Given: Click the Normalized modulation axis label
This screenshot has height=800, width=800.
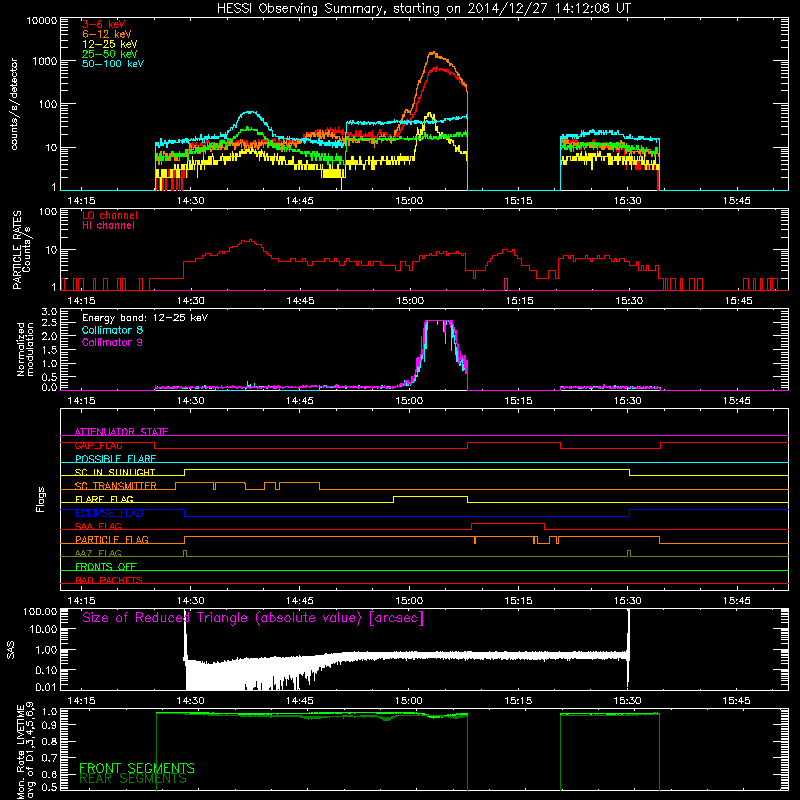Looking at the screenshot, I should (26, 349).
